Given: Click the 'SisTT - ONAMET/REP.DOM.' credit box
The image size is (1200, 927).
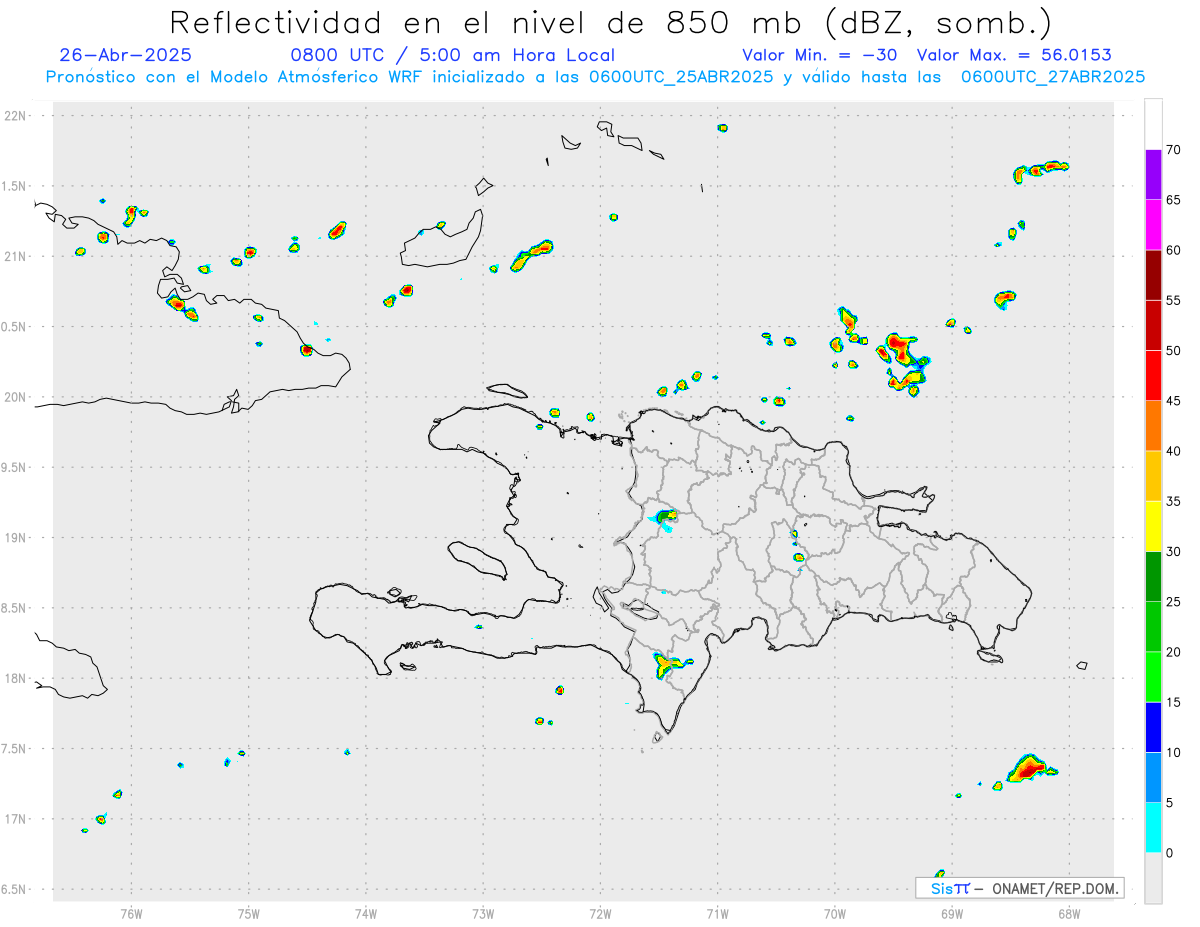Looking at the screenshot, I should coord(1019,888).
